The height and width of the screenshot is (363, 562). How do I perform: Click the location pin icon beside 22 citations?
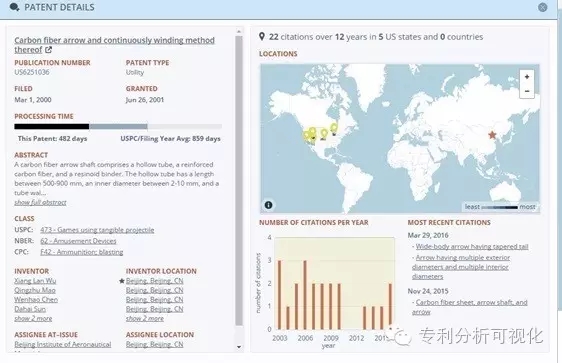tap(262, 37)
